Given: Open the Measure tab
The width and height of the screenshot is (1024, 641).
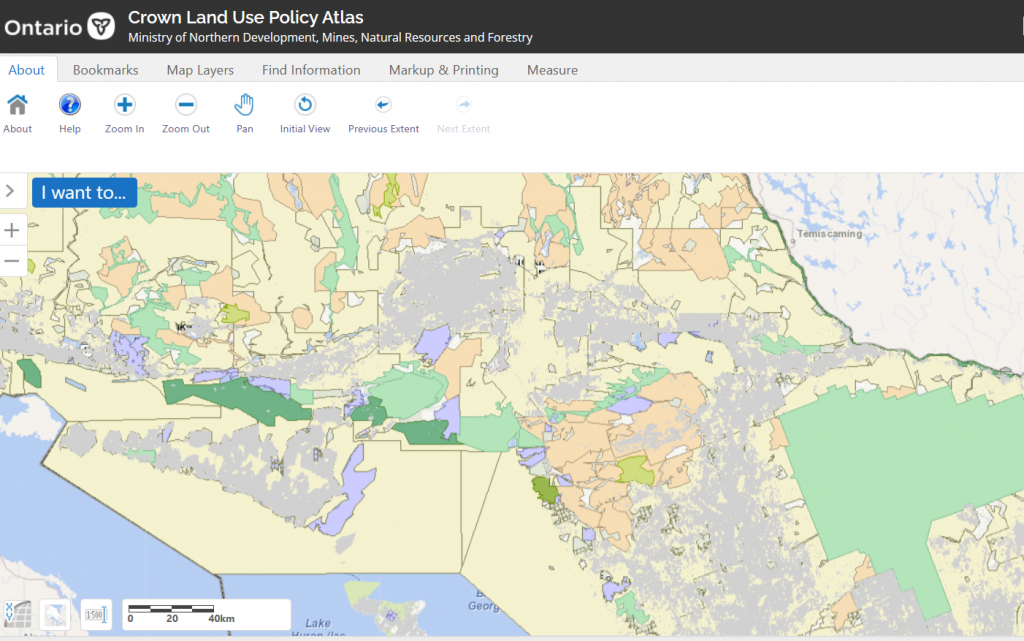Looking at the screenshot, I should [552, 70].
